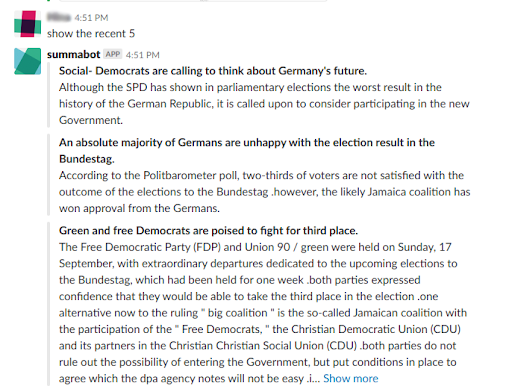Screen dimensions: 512x392
Task: Click the summabot avatar icon
Action: pos(28,61)
